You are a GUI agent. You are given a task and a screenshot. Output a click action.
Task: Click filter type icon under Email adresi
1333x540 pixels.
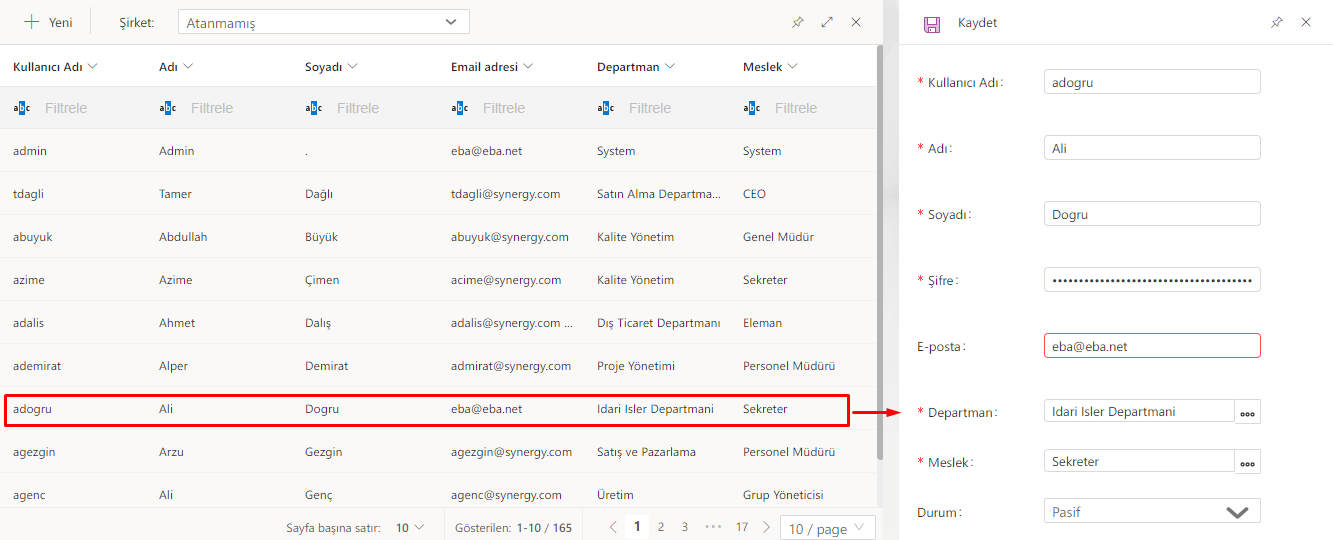460,108
